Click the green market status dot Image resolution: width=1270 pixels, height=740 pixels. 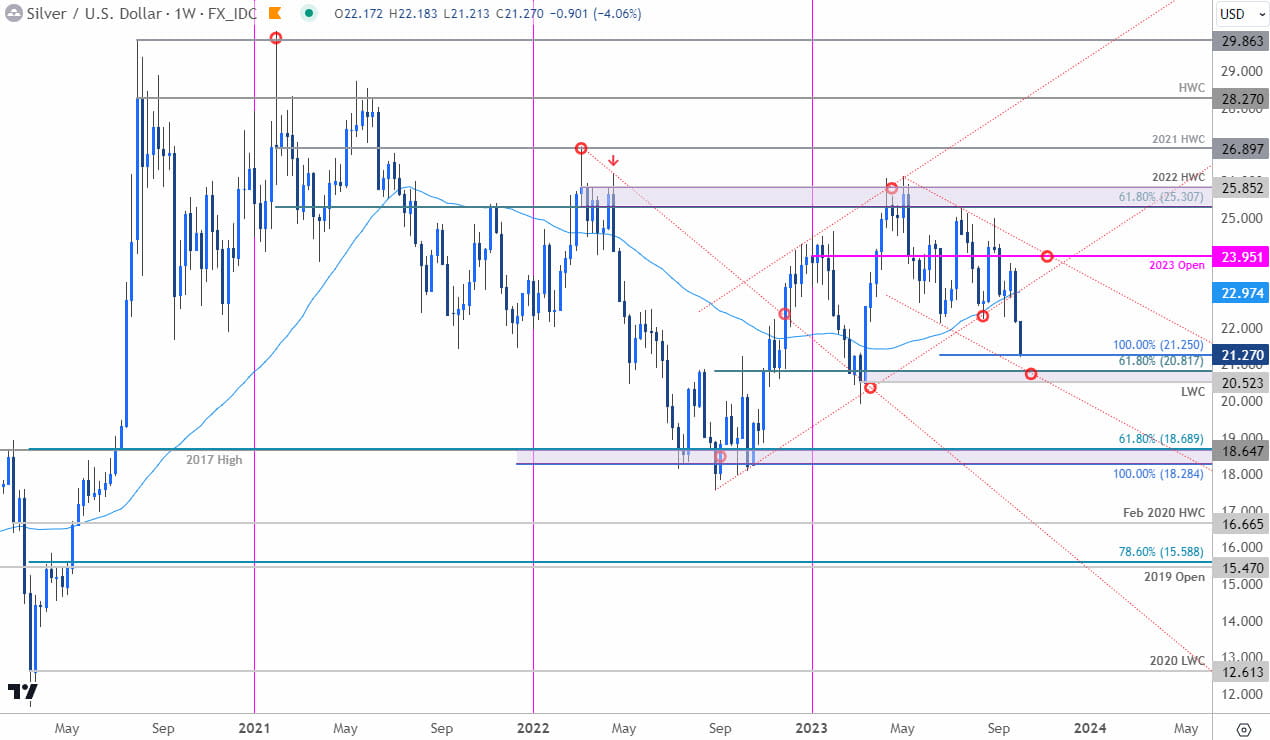coord(310,14)
